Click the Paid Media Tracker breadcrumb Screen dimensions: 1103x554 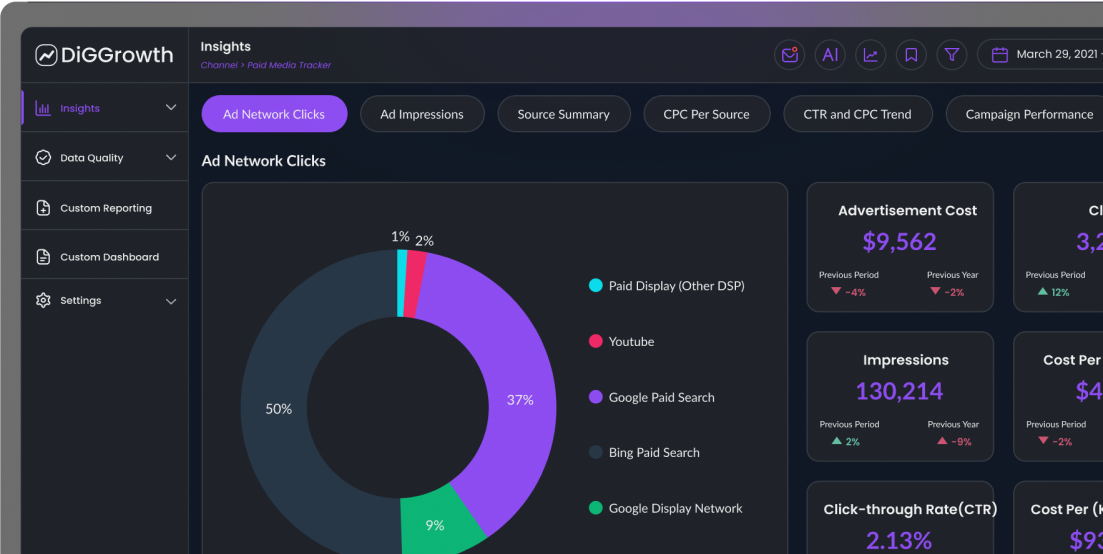pos(289,65)
